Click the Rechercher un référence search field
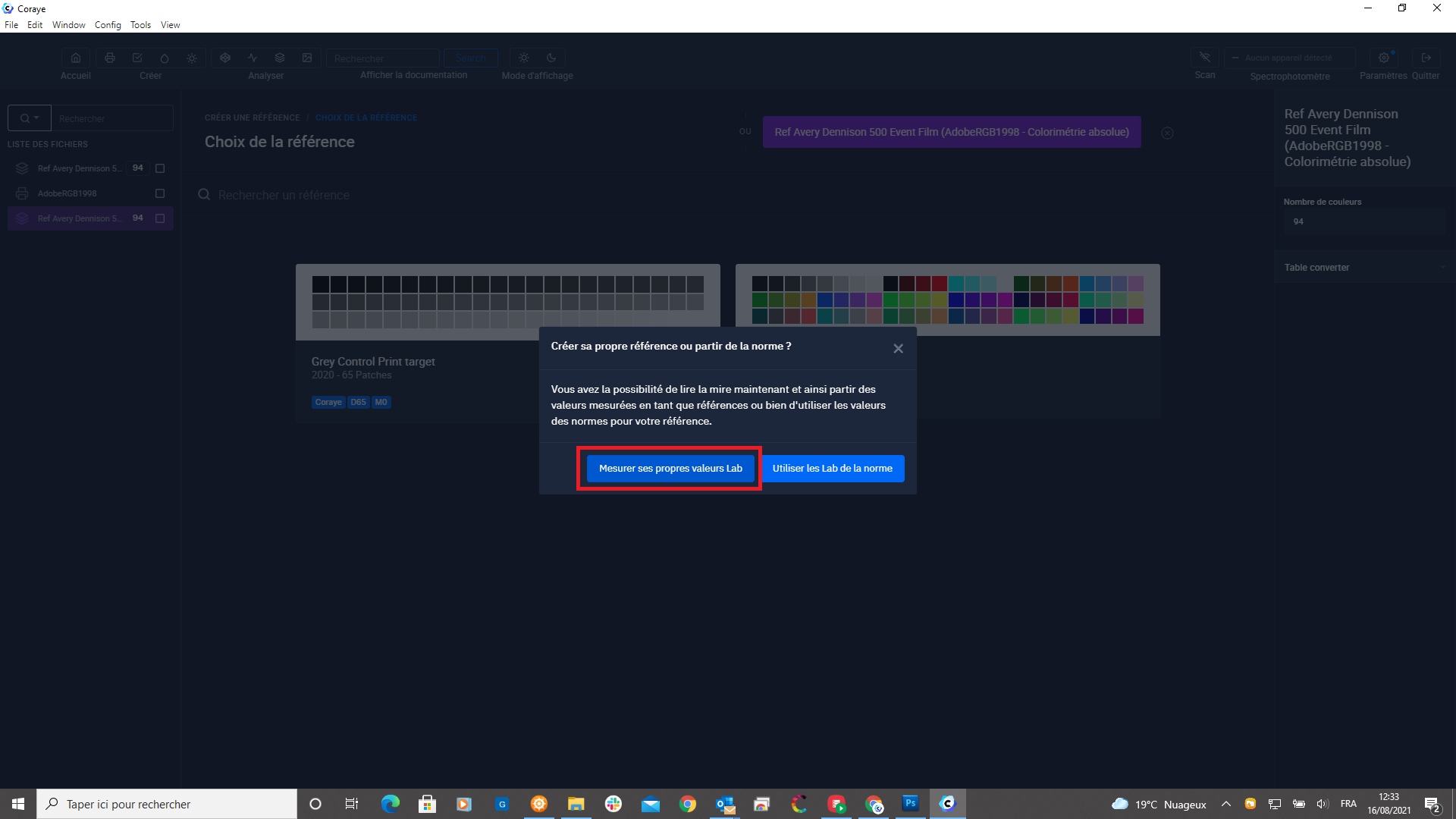 click(284, 195)
